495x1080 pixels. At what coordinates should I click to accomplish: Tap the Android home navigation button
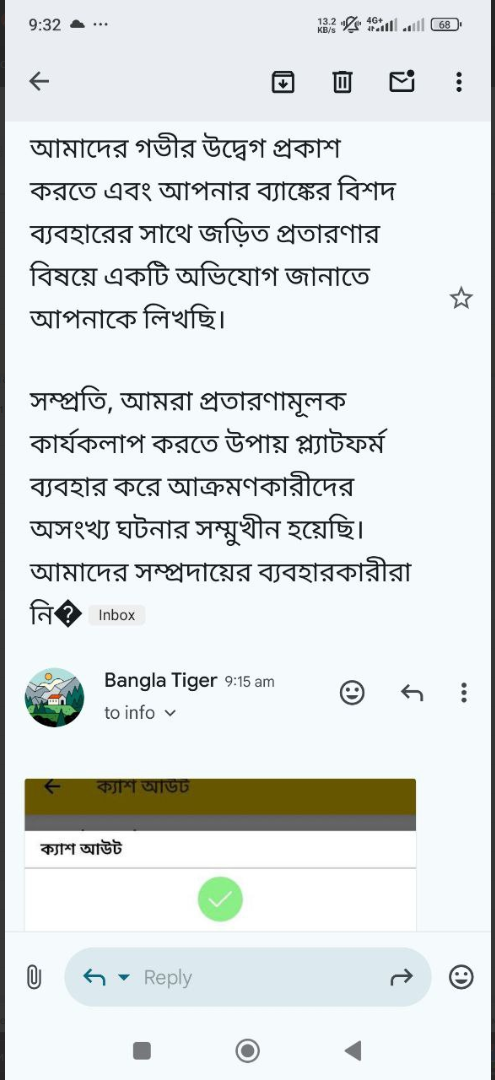[x=247, y=1050]
